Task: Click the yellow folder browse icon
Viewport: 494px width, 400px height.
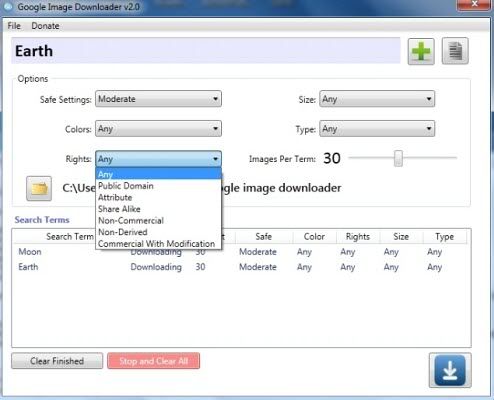Action: [39, 188]
